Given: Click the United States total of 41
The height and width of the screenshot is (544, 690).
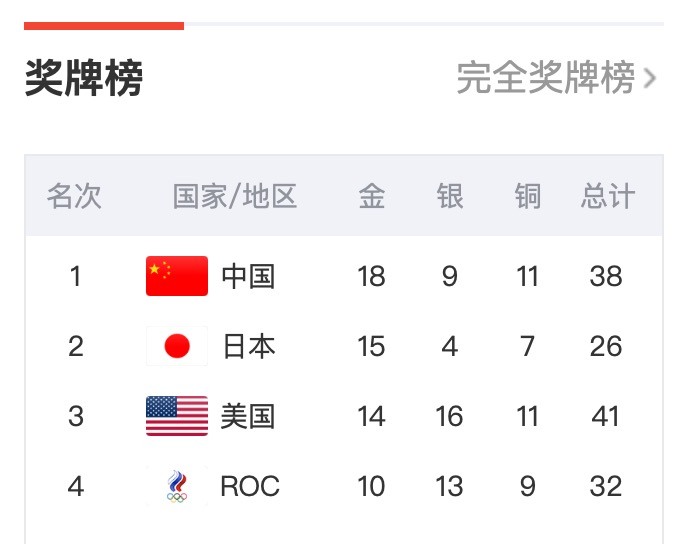Looking at the screenshot, I should tap(607, 416).
